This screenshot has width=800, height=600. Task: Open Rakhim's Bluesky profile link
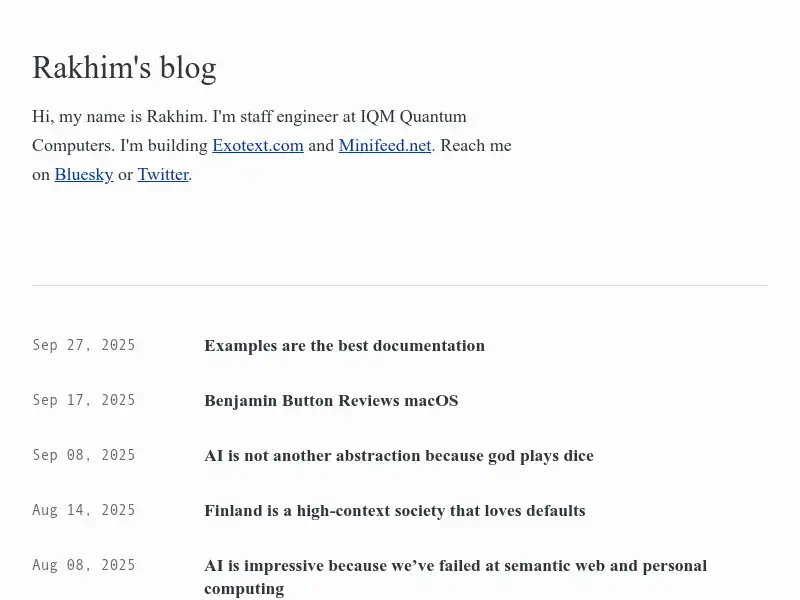coord(83,174)
